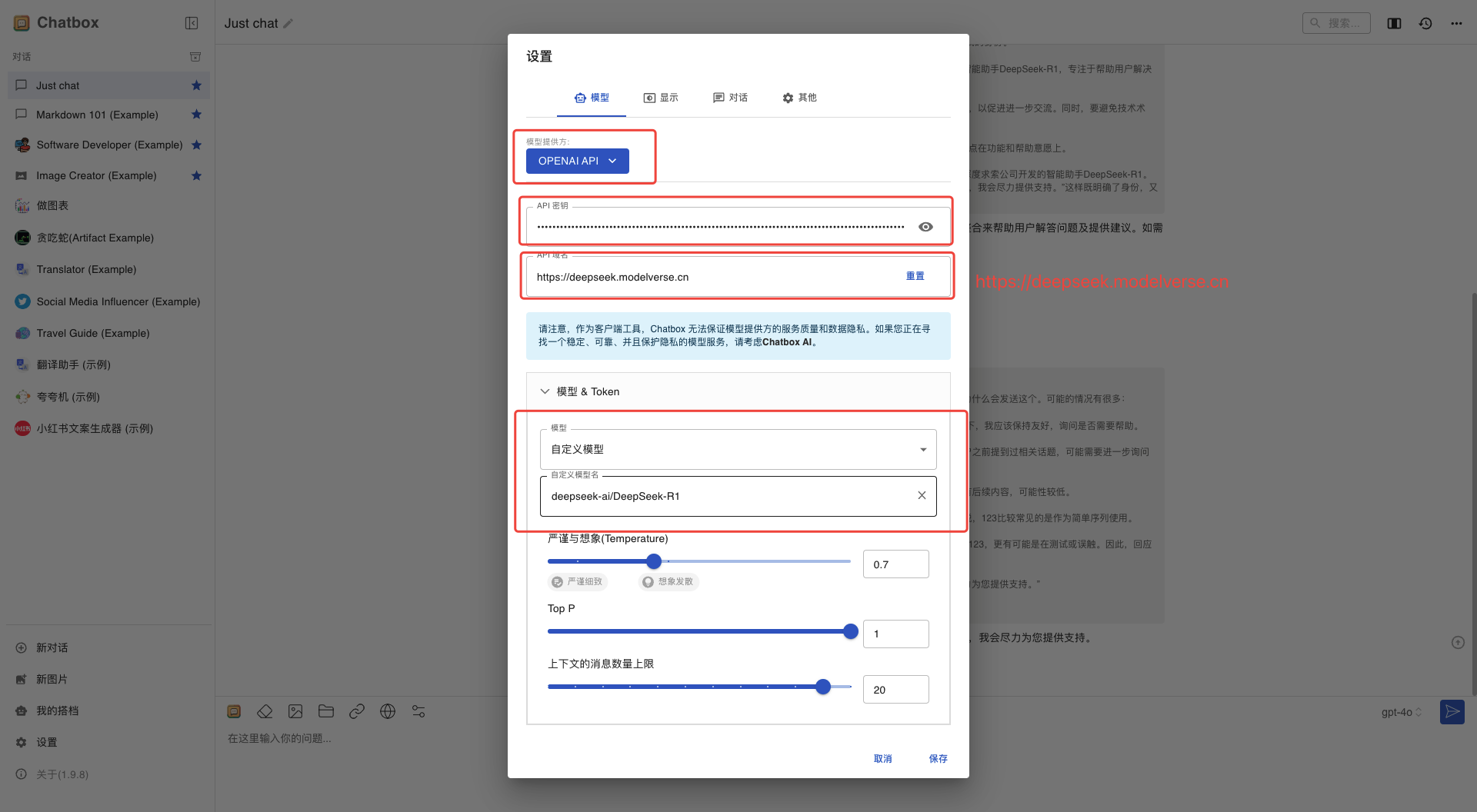1477x812 pixels.
Task: Unstar the Just chat conversation
Action: pyautogui.click(x=196, y=85)
